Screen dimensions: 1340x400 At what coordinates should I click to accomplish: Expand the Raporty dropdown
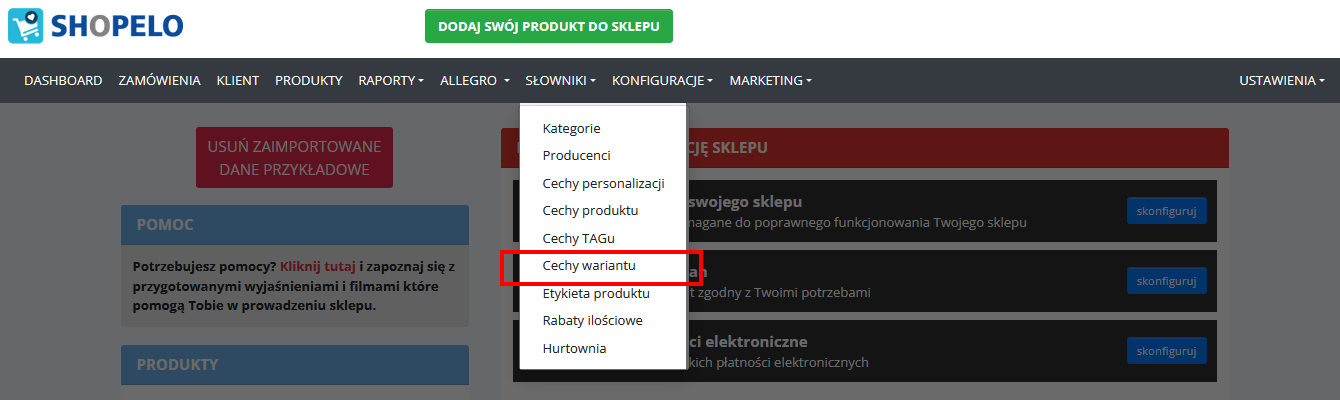[x=391, y=80]
